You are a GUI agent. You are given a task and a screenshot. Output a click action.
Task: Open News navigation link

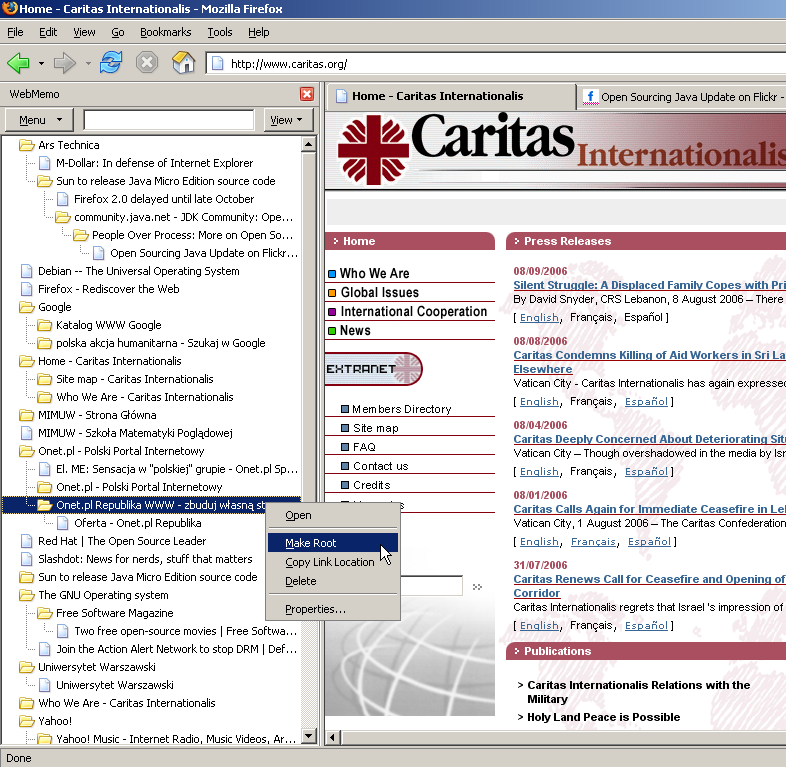tap(355, 330)
